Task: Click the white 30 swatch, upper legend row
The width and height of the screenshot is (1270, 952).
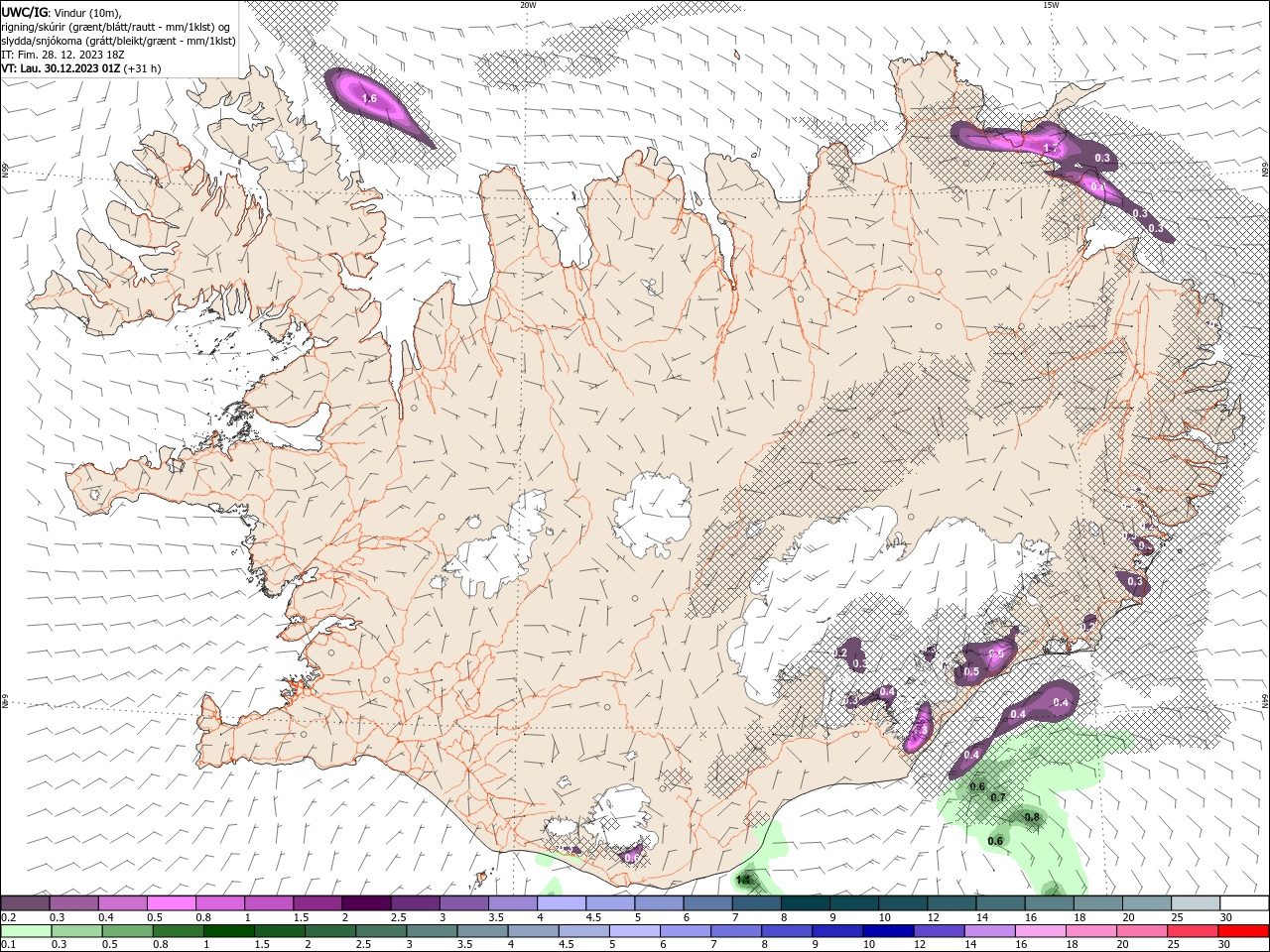Action: click(x=1244, y=903)
